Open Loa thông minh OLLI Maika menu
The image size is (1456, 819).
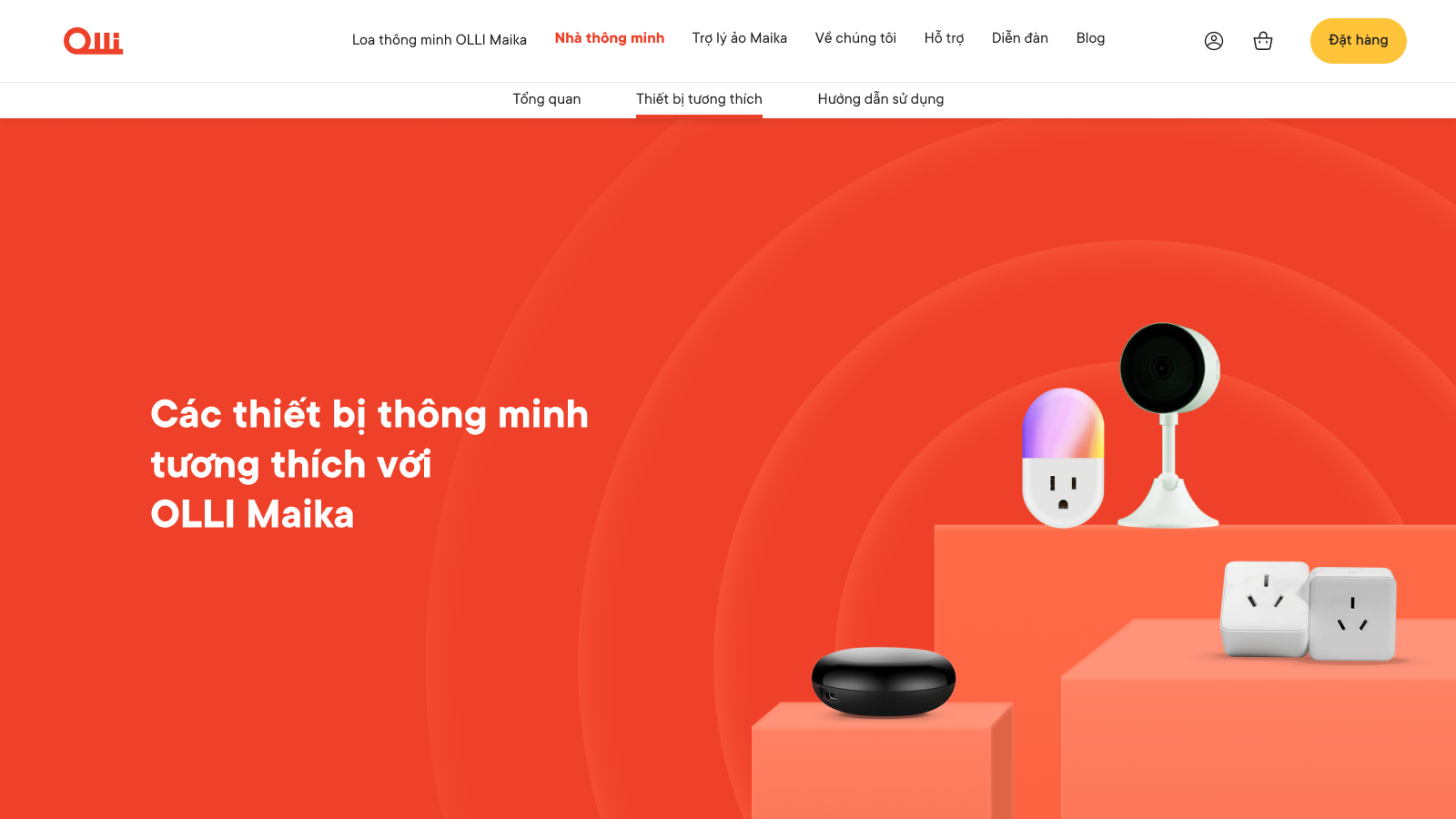click(x=440, y=39)
